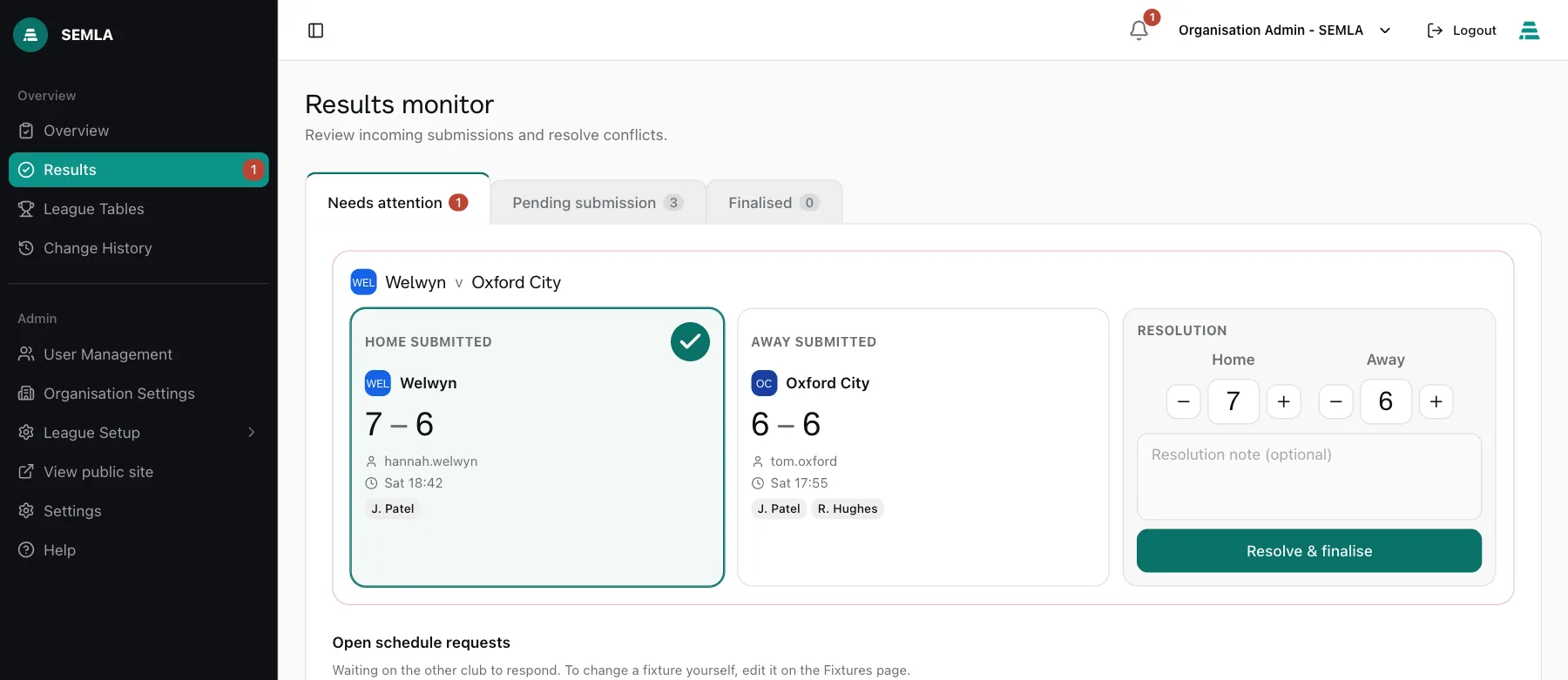Decrease Away score with minus button
Image resolution: width=1568 pixels, height=680 pixels.
(x=1336, y=401)
